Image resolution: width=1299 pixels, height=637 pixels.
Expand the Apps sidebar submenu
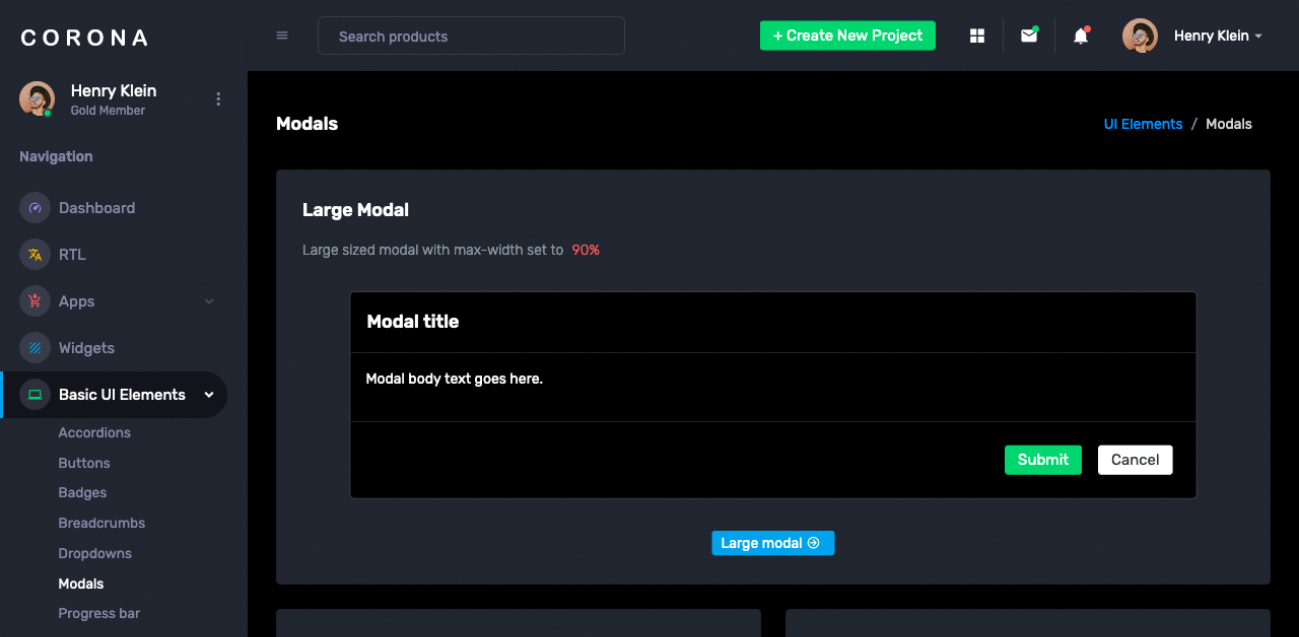209,302
